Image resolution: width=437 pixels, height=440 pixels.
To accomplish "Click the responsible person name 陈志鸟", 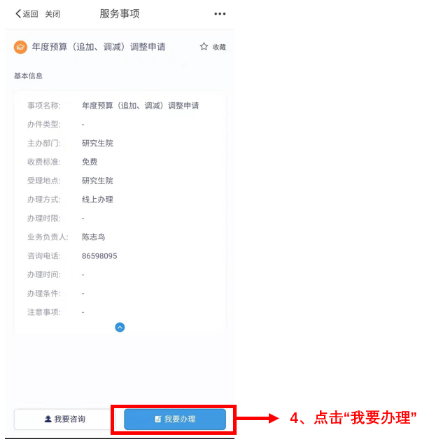I will point(93,237).
